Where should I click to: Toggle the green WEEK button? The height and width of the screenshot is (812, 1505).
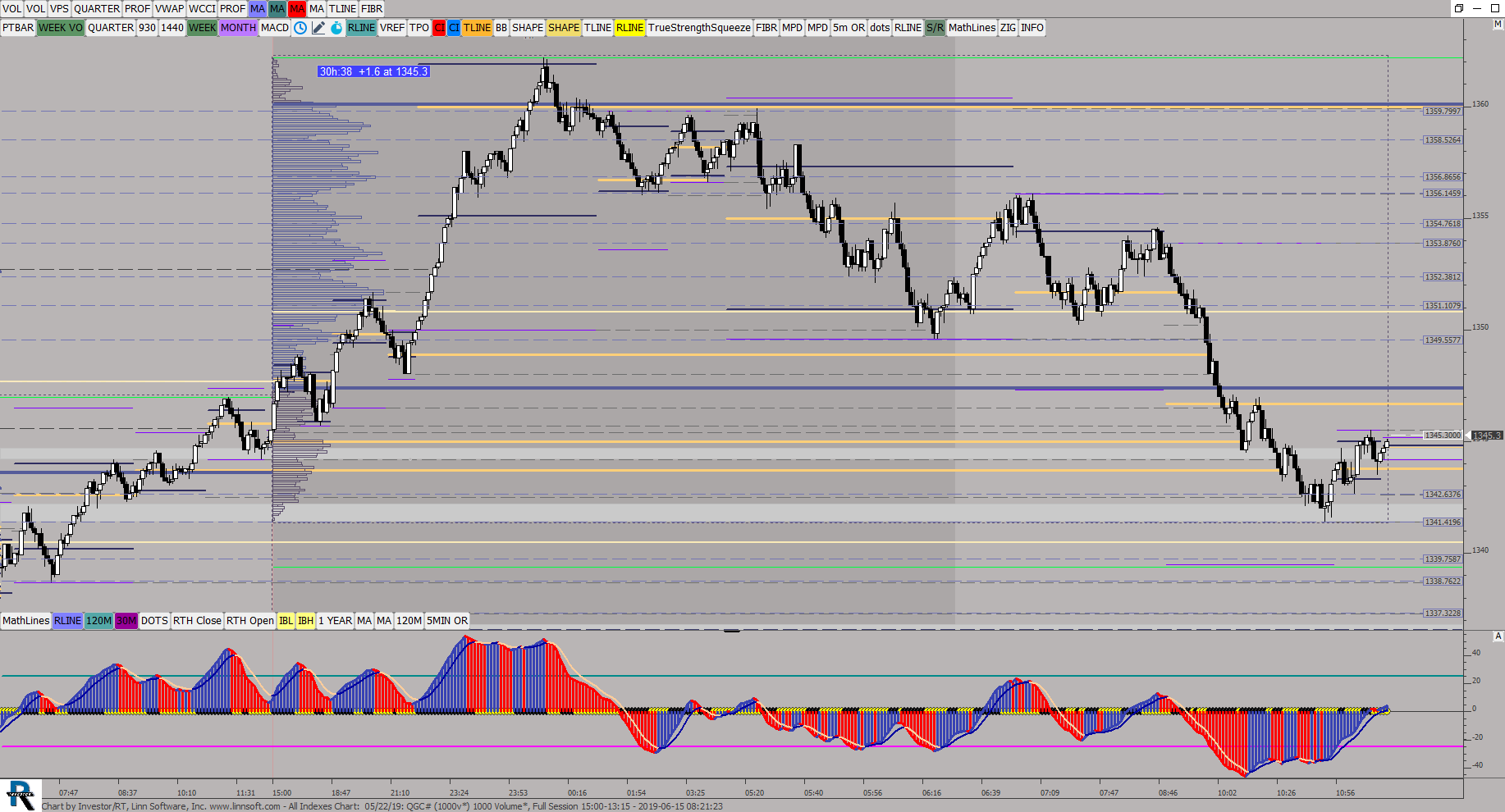tap(202, 28)
